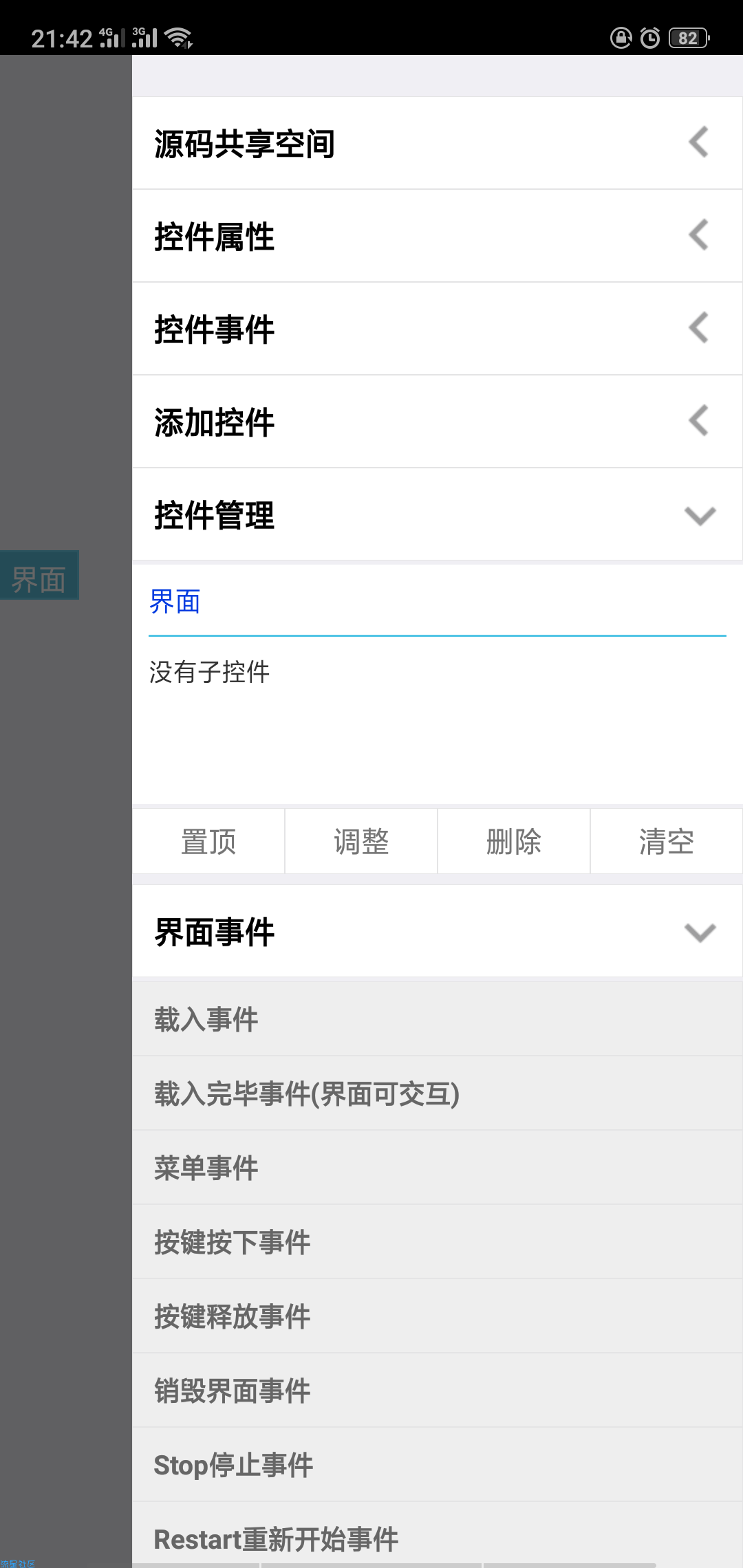Expand the 添加控件 section chevron

tap(699, 421)
